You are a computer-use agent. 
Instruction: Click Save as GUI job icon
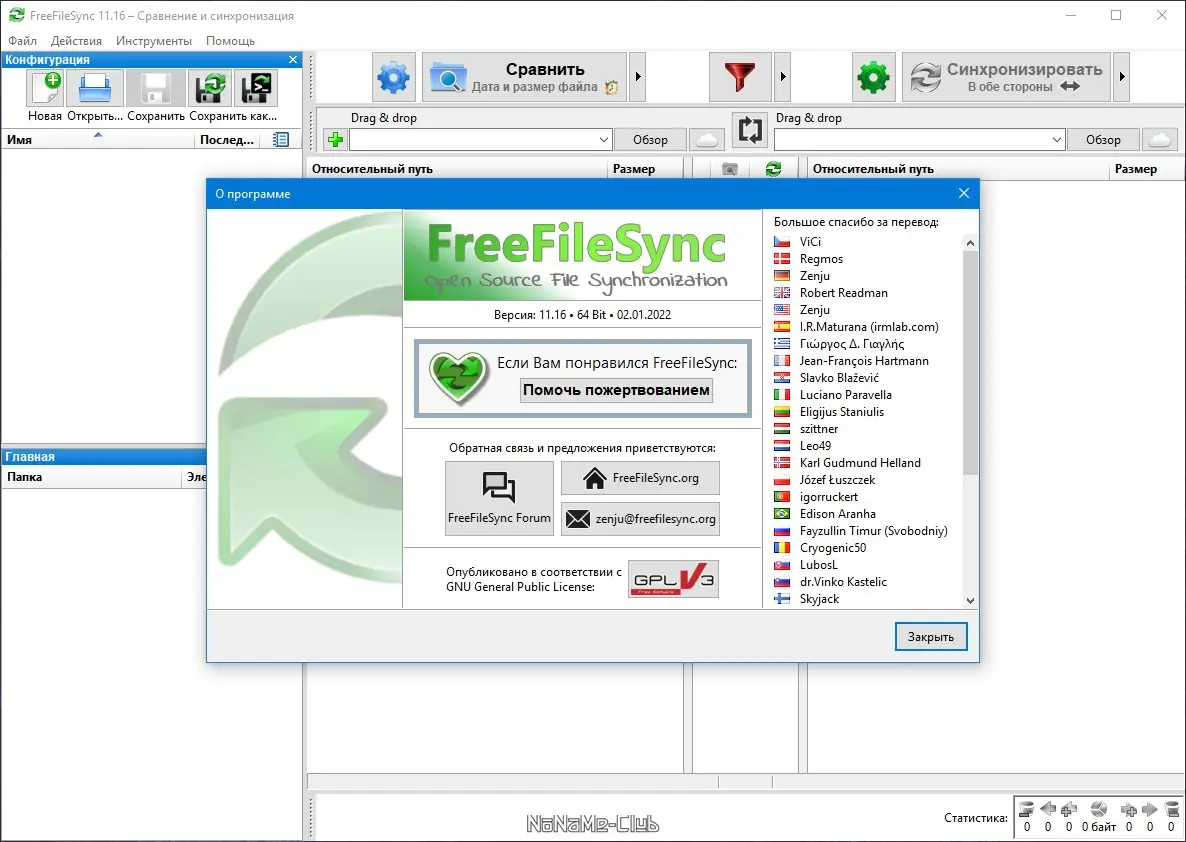point(210,88)
